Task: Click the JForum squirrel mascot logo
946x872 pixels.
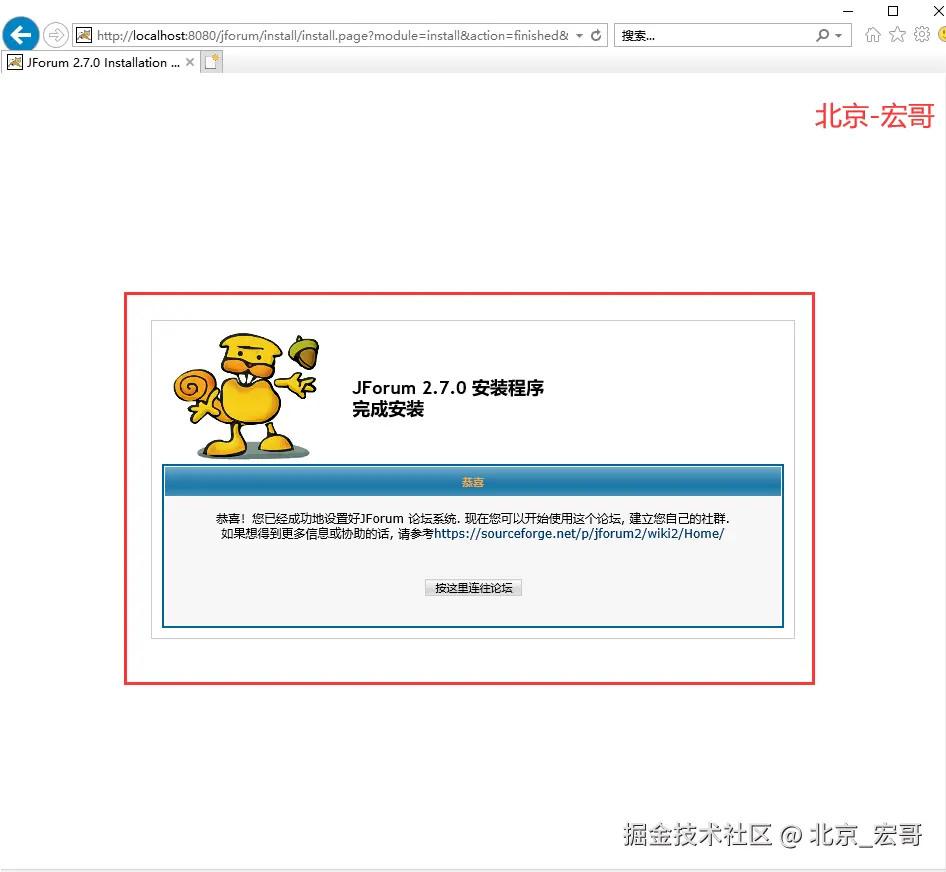Action: click(x=246, y=396)
